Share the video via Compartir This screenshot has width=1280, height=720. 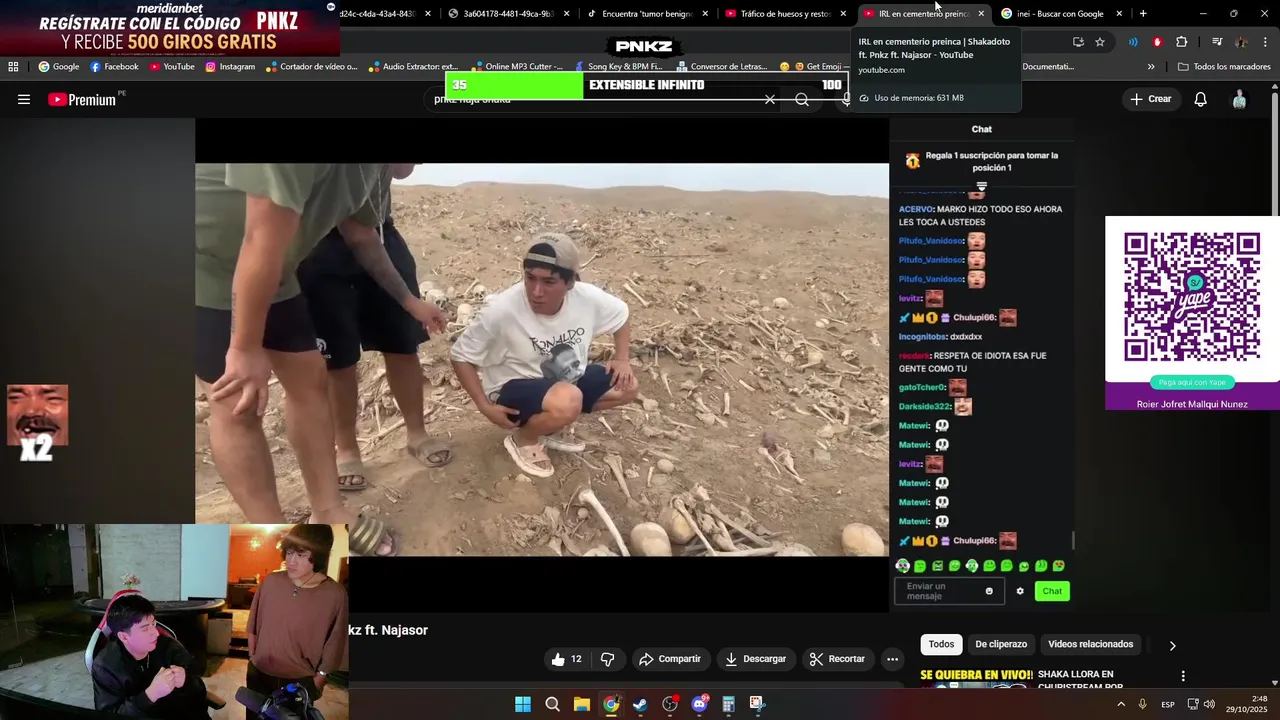pos(670,659)
